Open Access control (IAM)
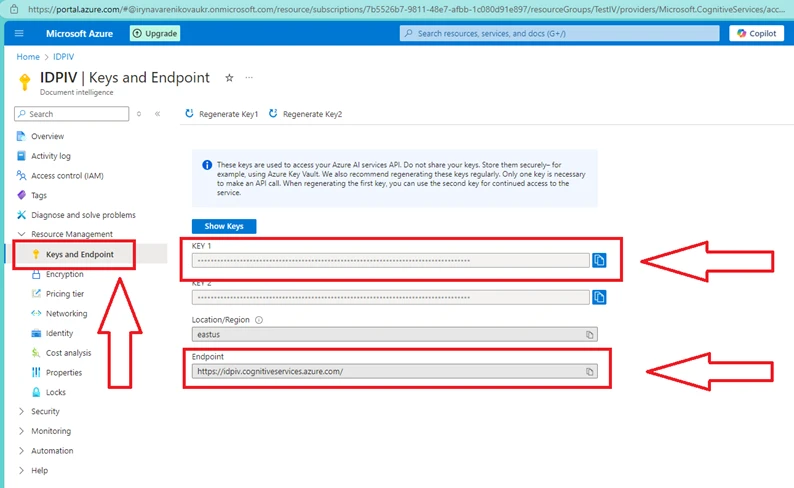 coord(67,176)
